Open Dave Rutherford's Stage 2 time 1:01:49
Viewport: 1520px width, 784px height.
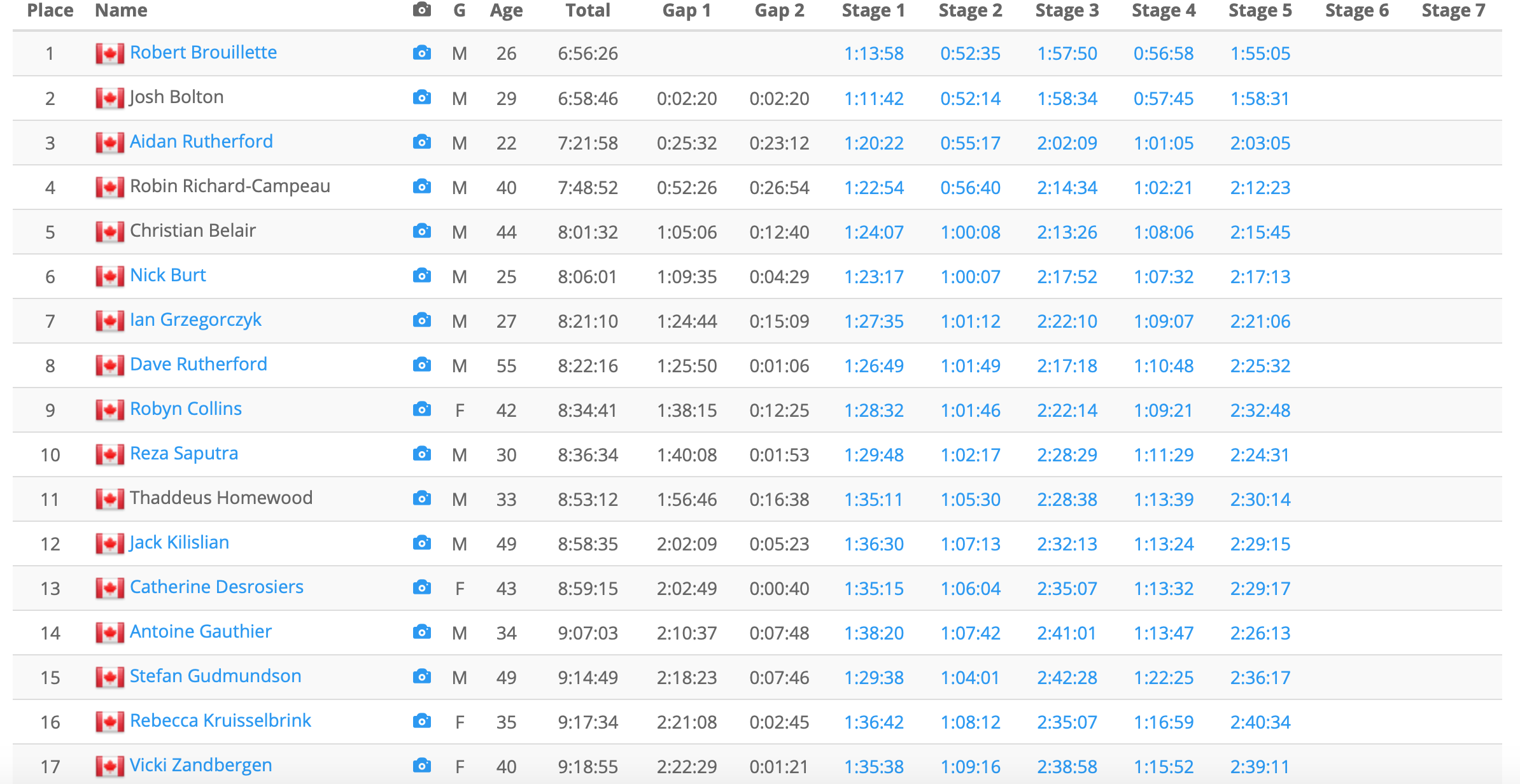[x=970, y=366]
